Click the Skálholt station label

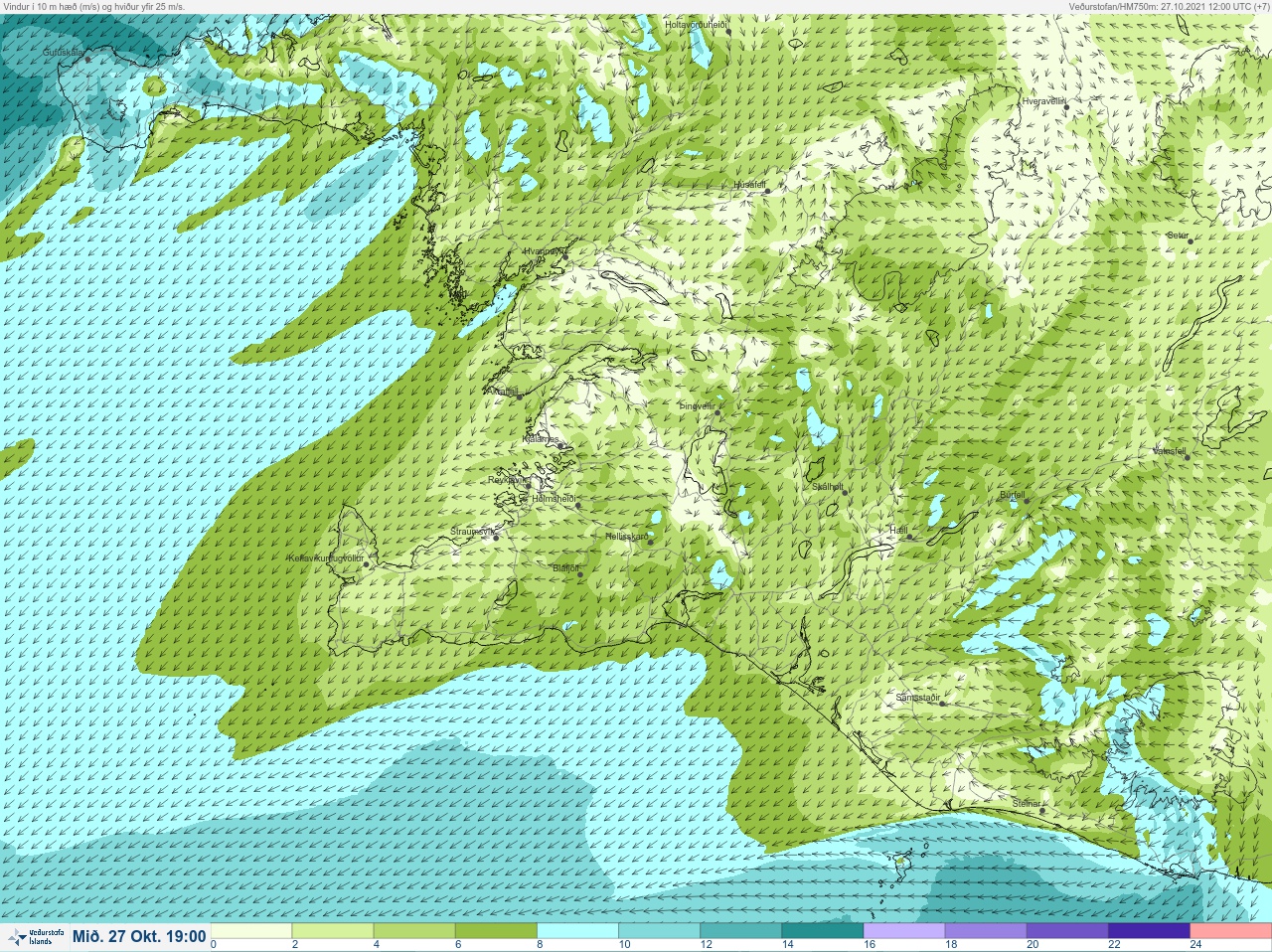[827, 487]
